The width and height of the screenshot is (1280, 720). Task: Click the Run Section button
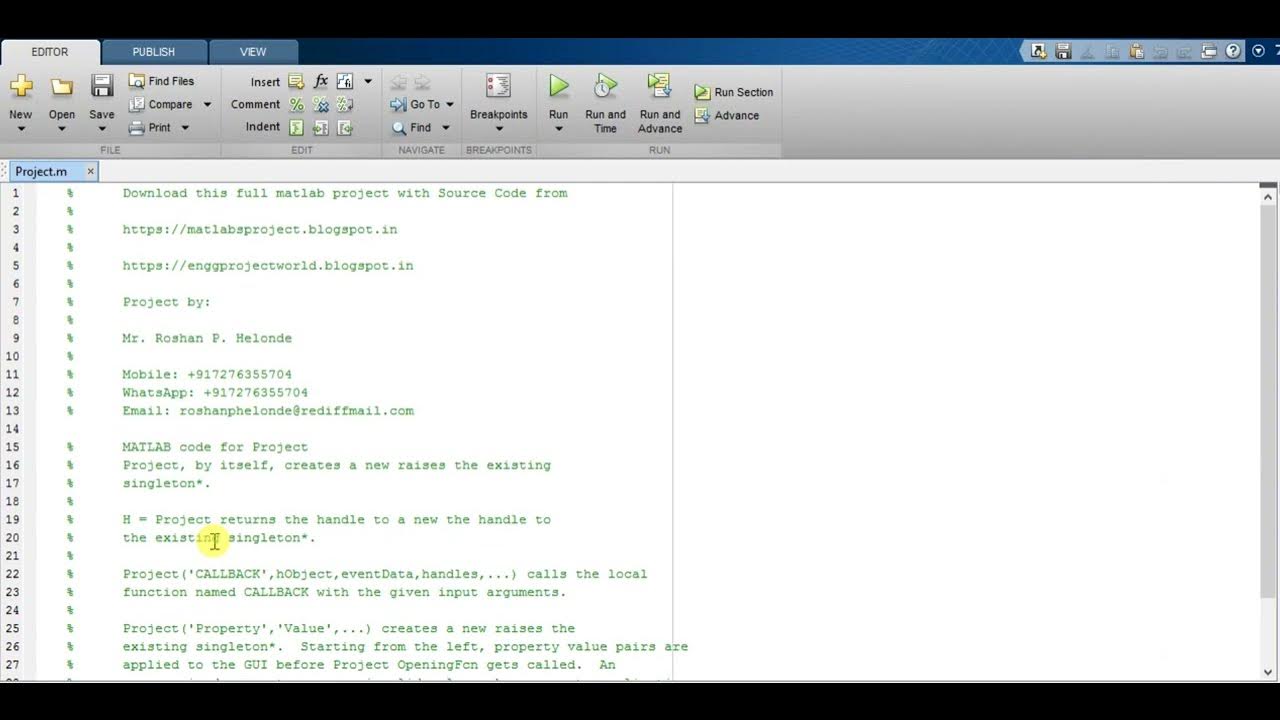[734, 92]
